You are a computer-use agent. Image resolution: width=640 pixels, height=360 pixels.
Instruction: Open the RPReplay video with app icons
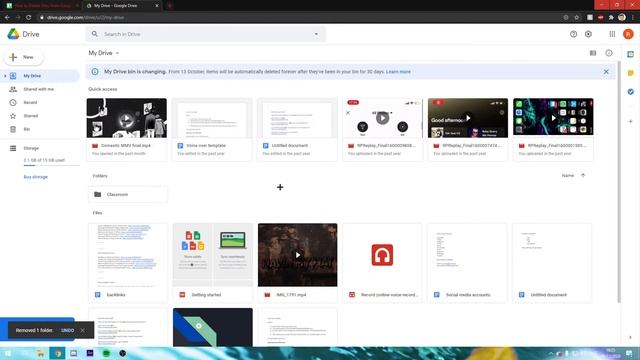[x=553, y=117]
